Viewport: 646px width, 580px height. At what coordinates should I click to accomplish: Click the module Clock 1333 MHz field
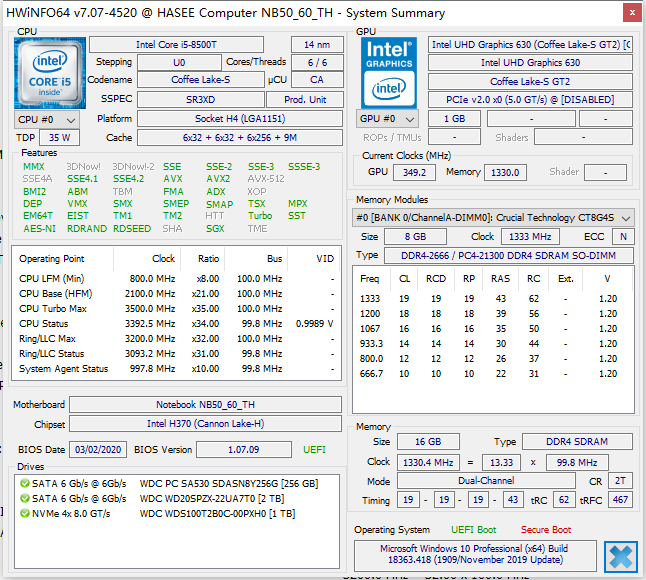530,236
